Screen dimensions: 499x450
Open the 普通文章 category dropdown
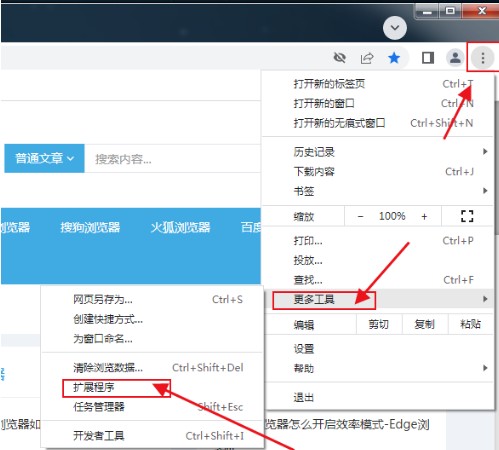point(44,158)
